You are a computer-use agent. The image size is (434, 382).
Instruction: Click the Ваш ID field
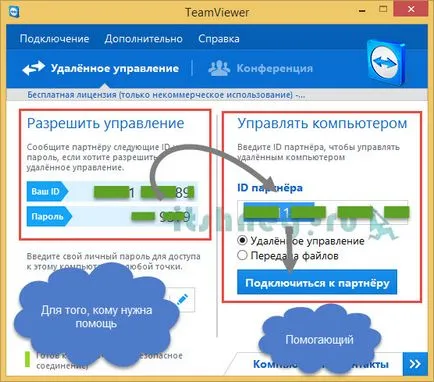[112, 192]
